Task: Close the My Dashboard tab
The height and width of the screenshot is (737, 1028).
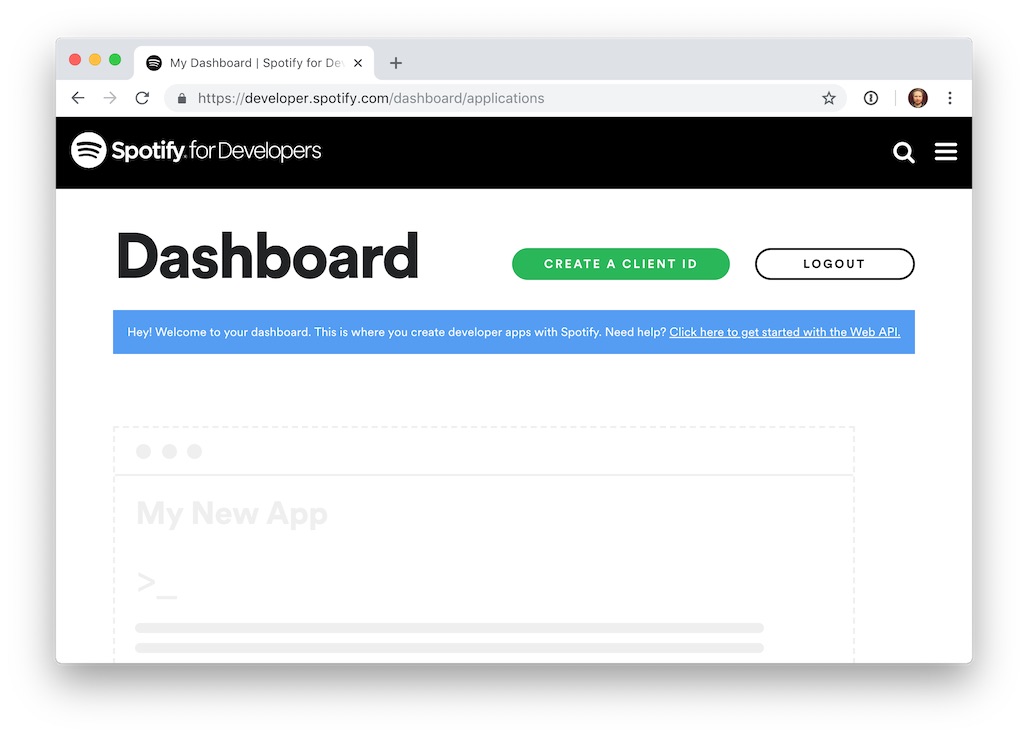Action: (x=358, y=63)
